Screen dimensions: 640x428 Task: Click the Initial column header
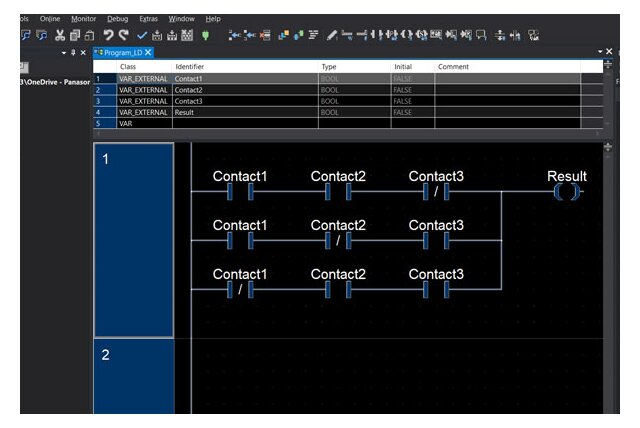[413, 67]
